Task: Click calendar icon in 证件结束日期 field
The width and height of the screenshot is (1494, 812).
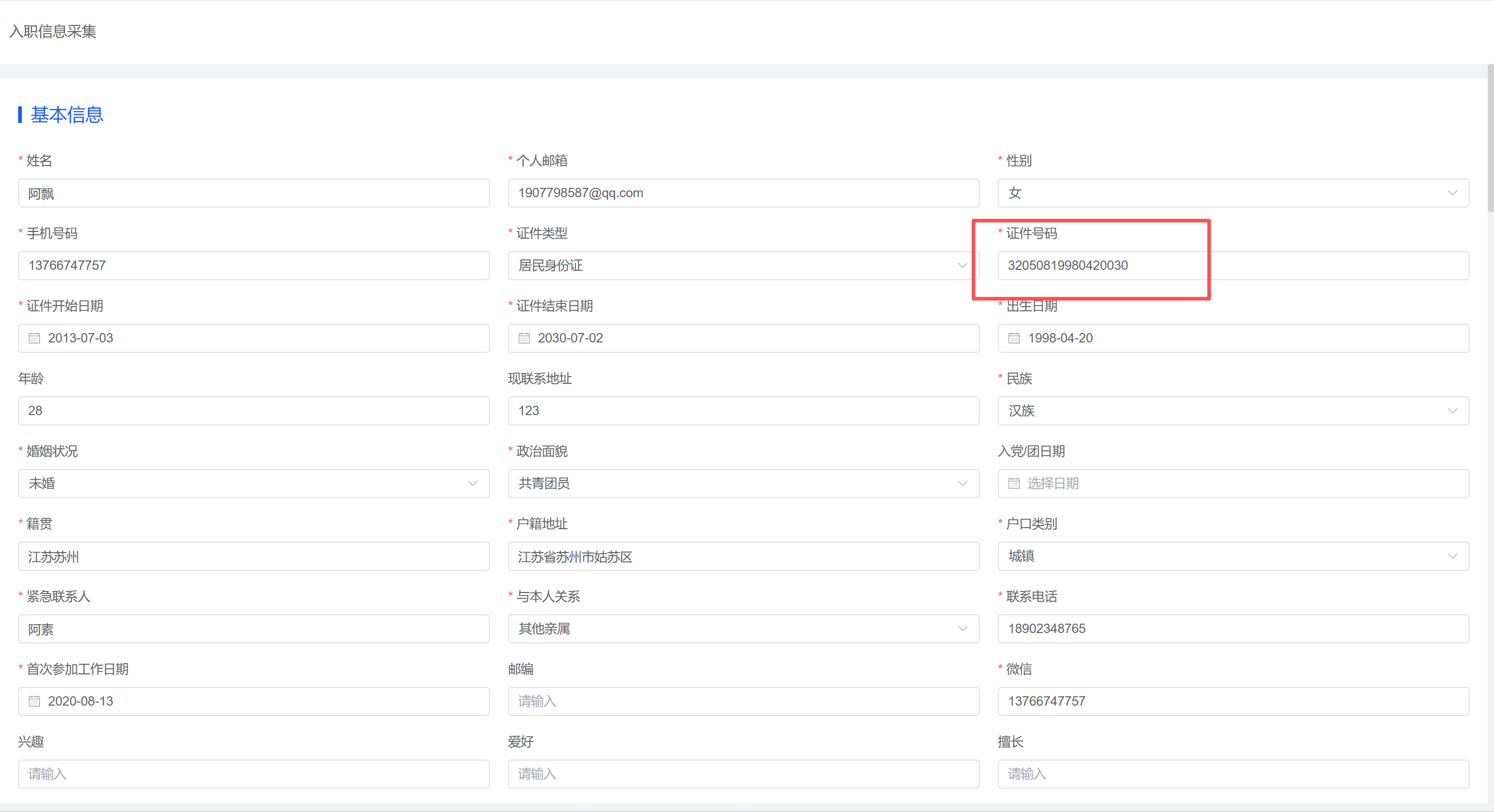Action: [524, 338]
